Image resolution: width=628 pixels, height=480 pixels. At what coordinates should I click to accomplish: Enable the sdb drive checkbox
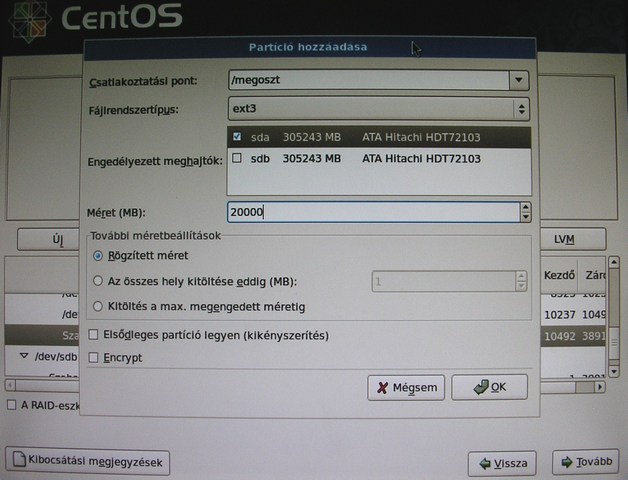coord(237,158)
